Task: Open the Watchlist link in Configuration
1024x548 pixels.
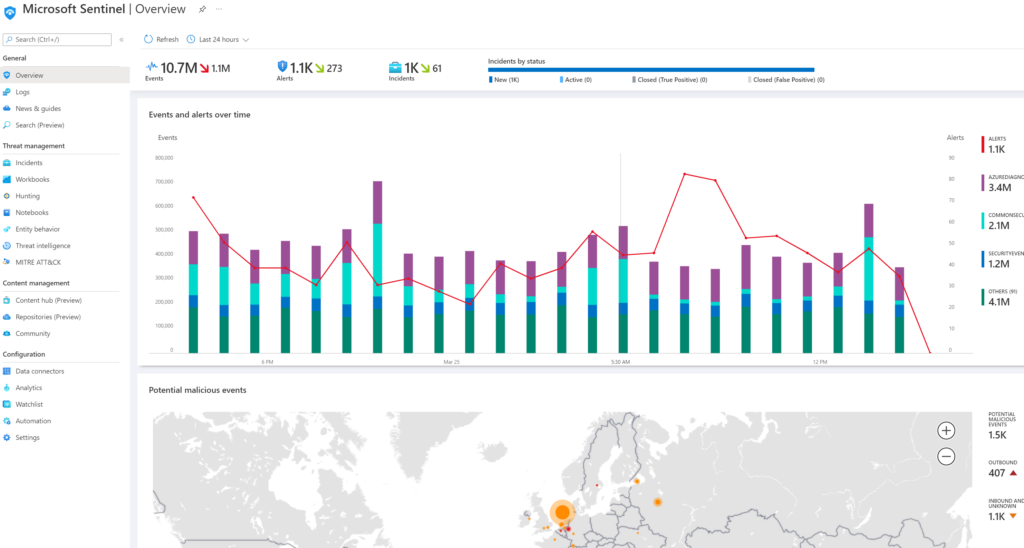Action: click(29, 404)
